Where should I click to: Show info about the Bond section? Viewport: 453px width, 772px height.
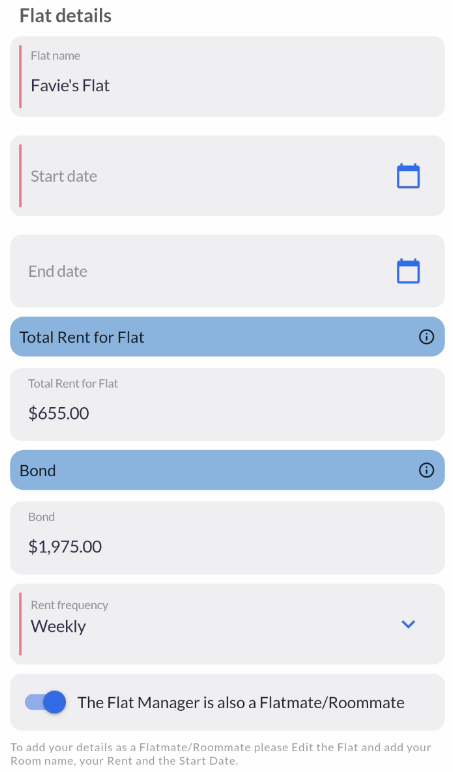[x=426, y=470]
